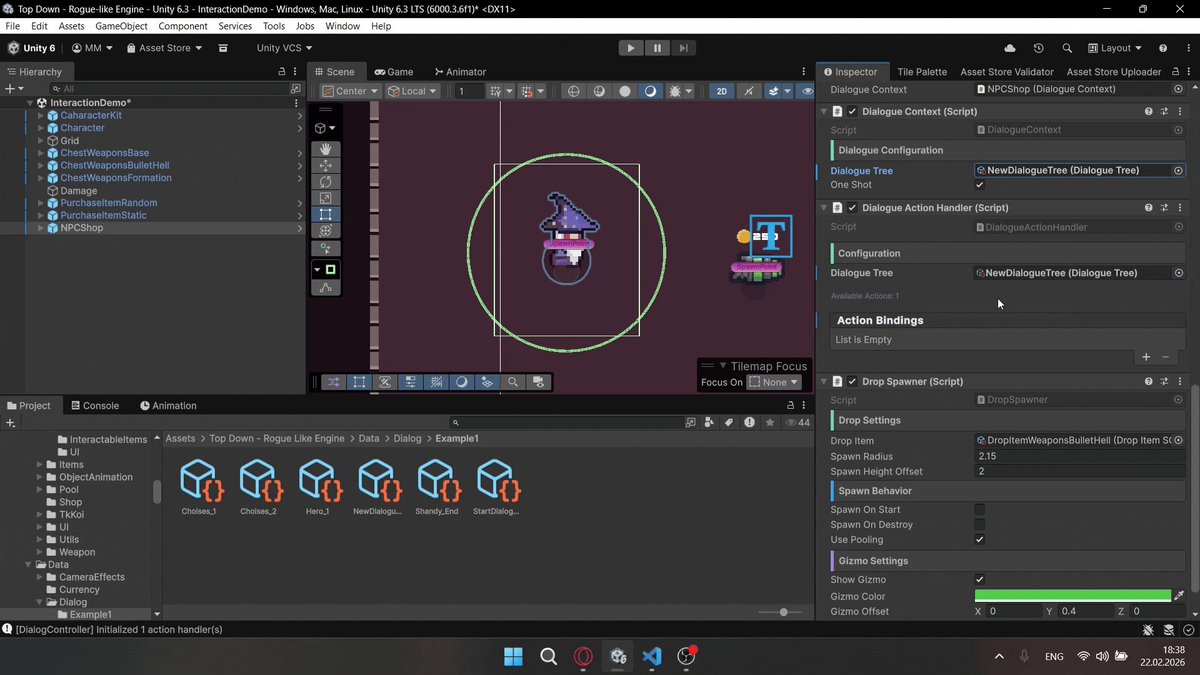Open the Asset Store dropdown
Screen dimensions: 1200x675
[164, 48]
